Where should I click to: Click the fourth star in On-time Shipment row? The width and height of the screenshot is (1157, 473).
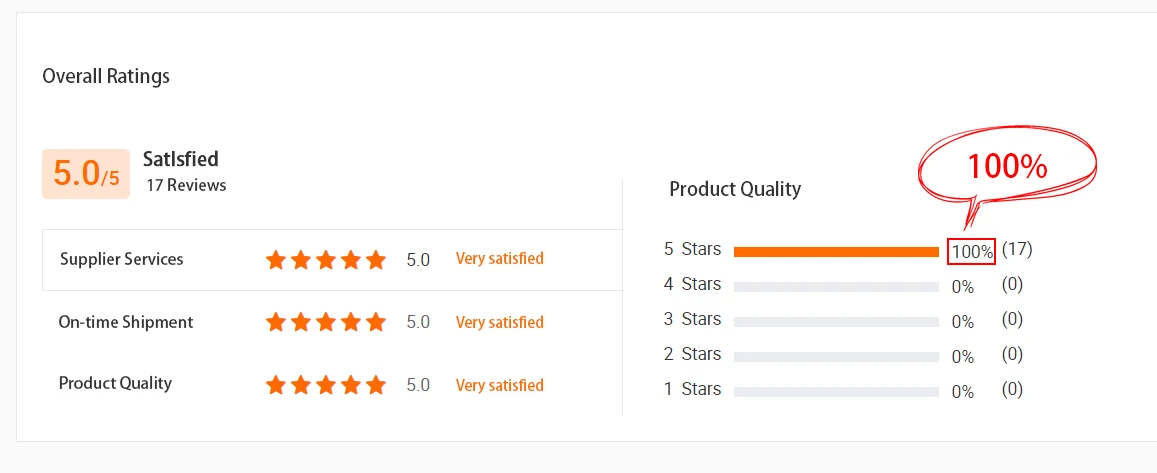(x=351, y=323)
